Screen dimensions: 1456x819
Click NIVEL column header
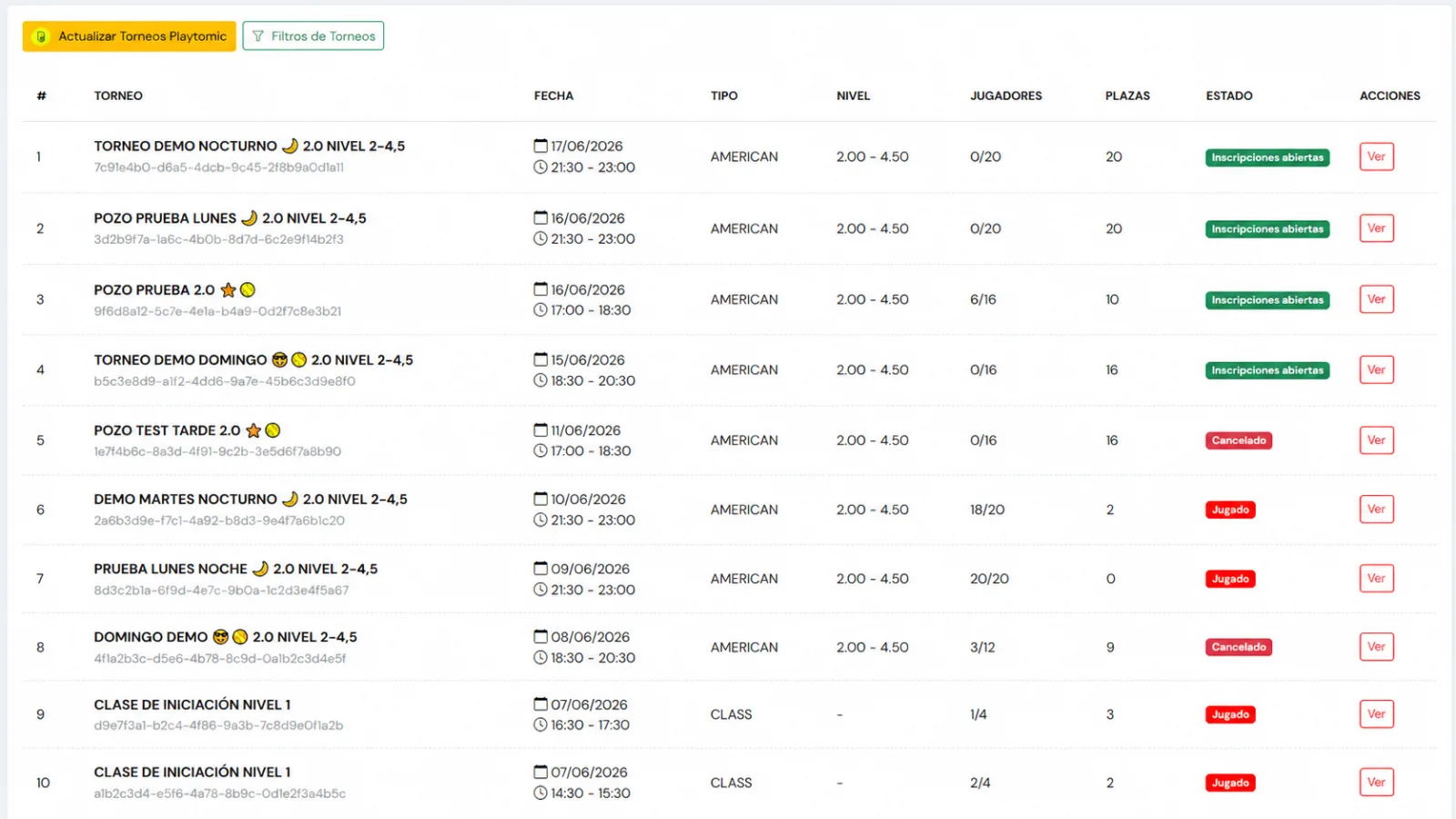pos(854,96)
